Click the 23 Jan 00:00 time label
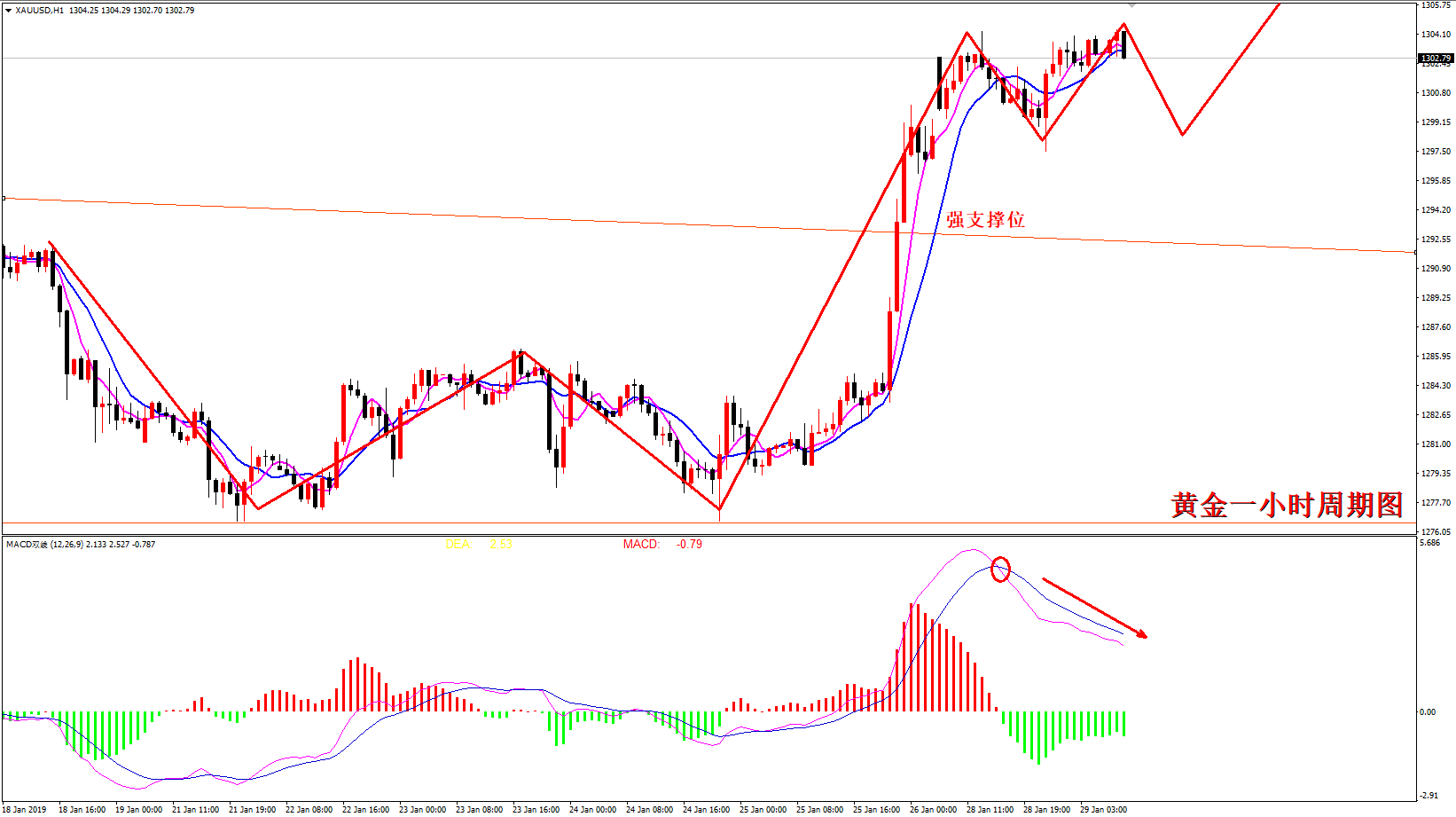The image size is (1456, 817). [x=423, y=809]
